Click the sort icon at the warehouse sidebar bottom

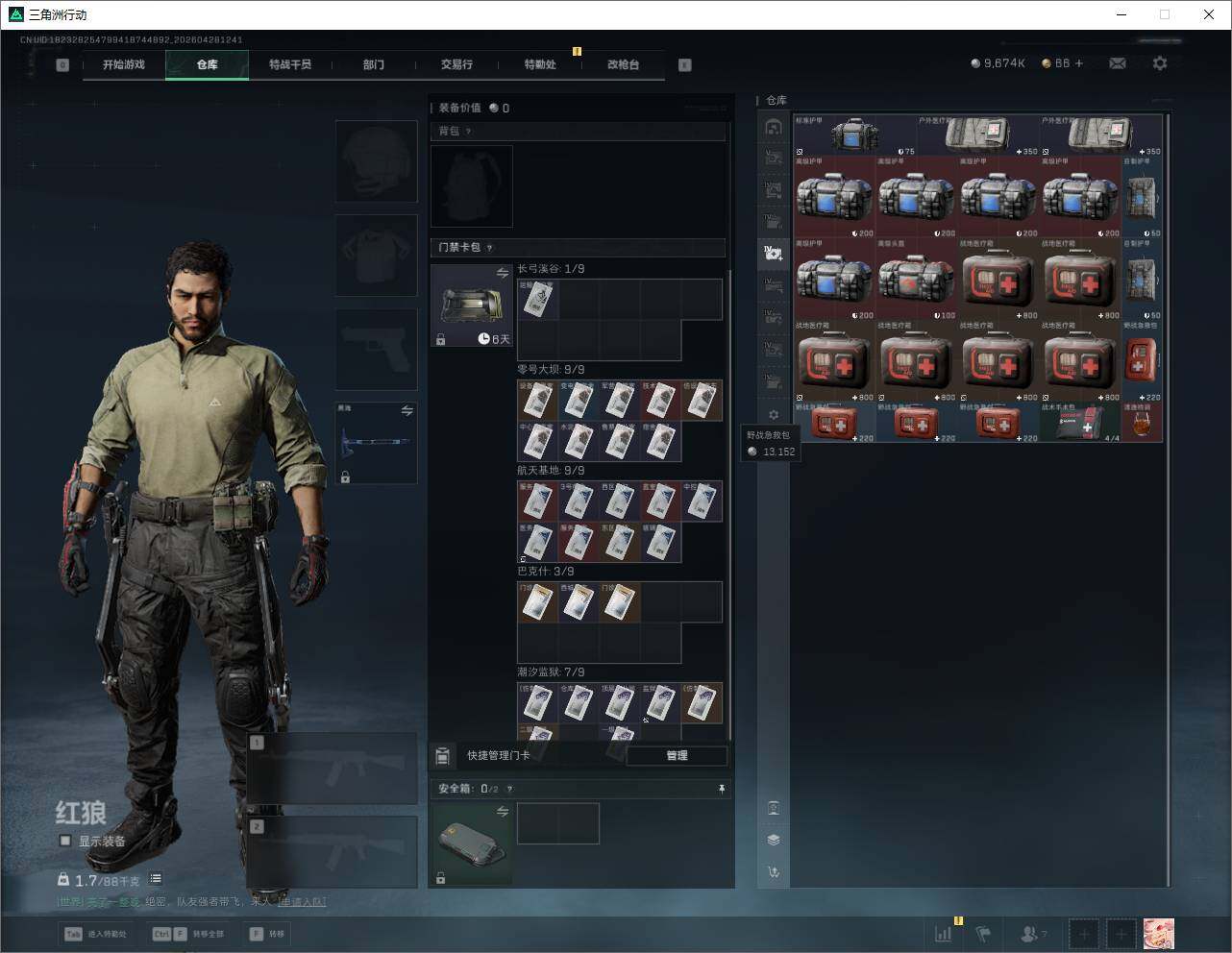point(774,872)
